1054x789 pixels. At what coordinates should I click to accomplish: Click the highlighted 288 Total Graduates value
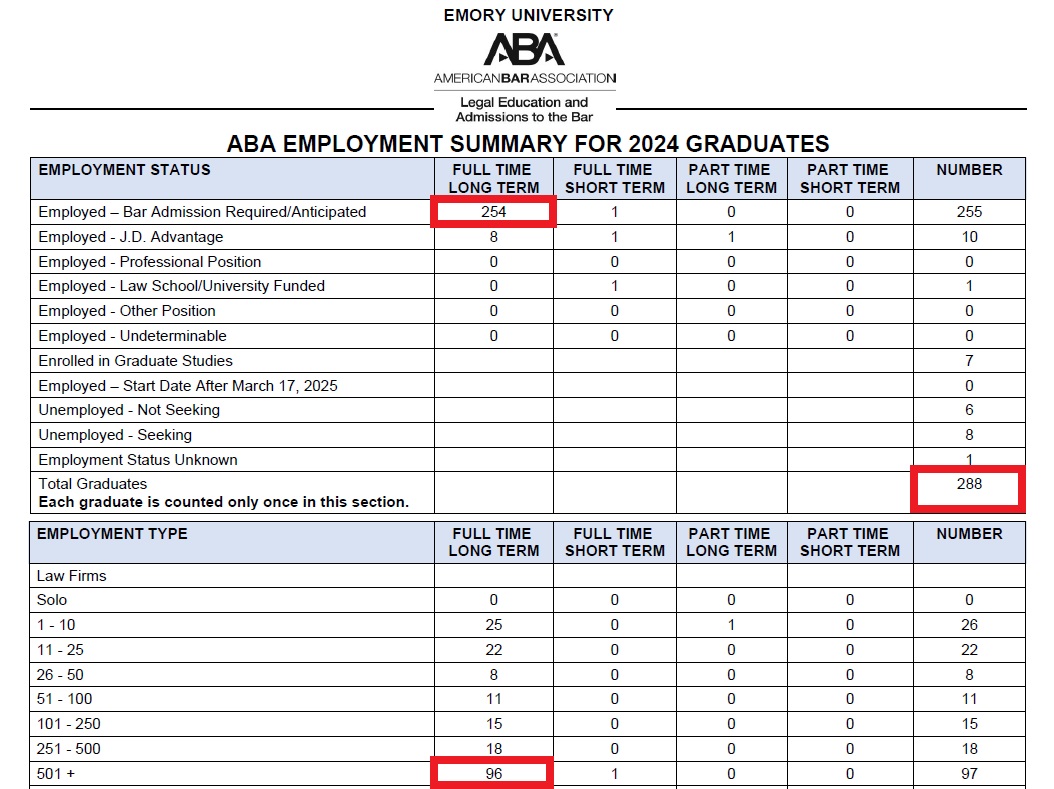pos(967,485)
